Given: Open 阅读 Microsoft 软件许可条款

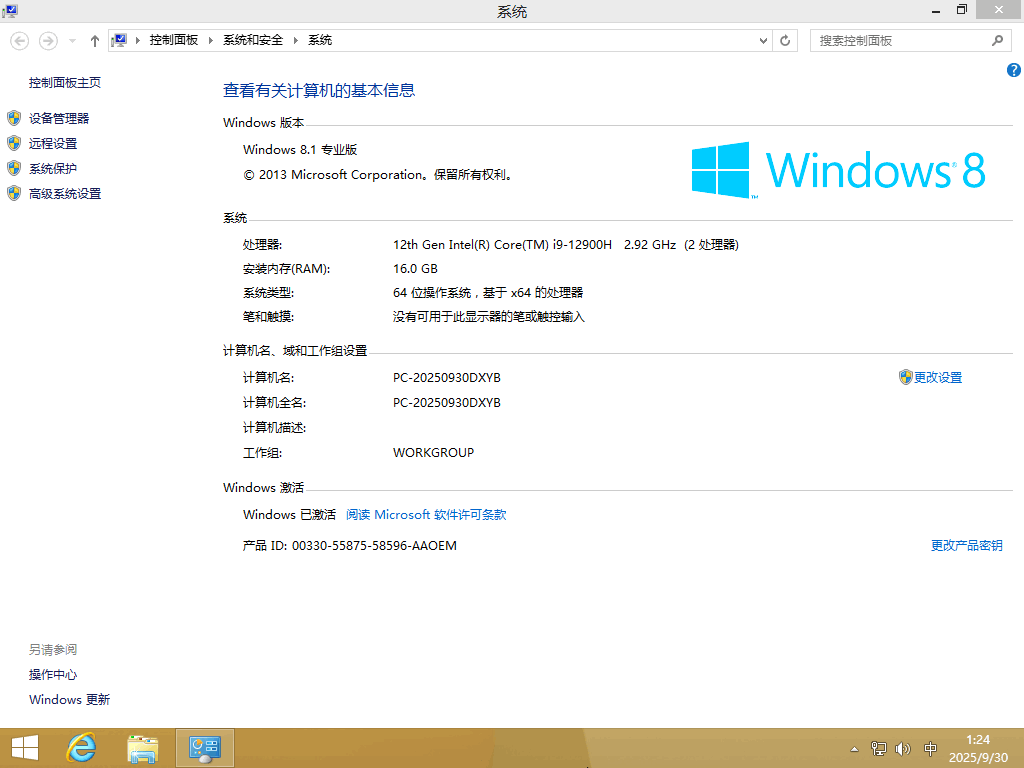Looking at the screenshot, I should 425,514.
